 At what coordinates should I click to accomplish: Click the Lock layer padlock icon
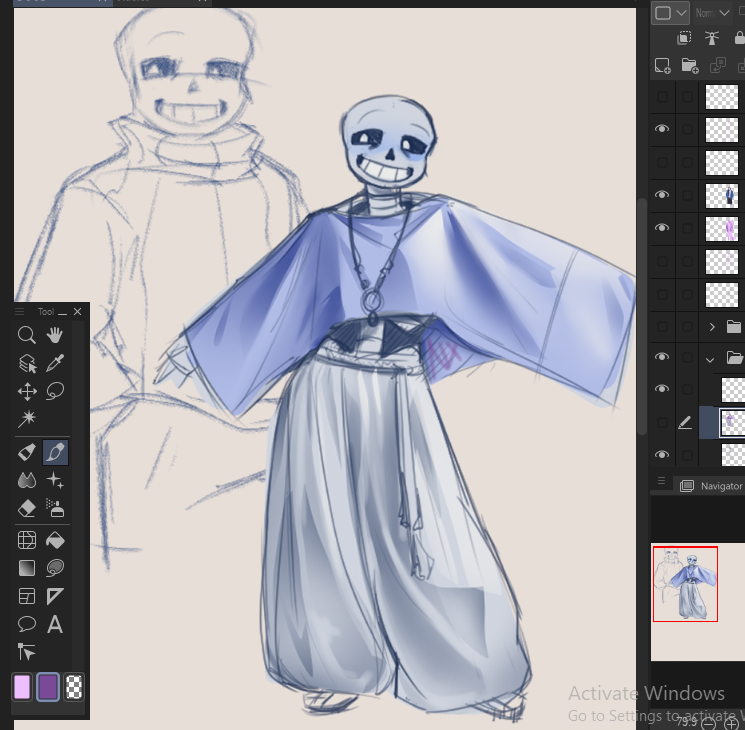click(x=739, y=38)
